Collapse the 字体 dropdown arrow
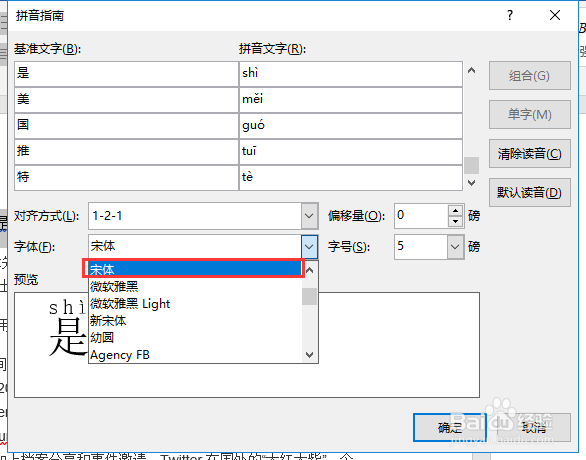Screen dimensions: 586x460 [309, 247]
